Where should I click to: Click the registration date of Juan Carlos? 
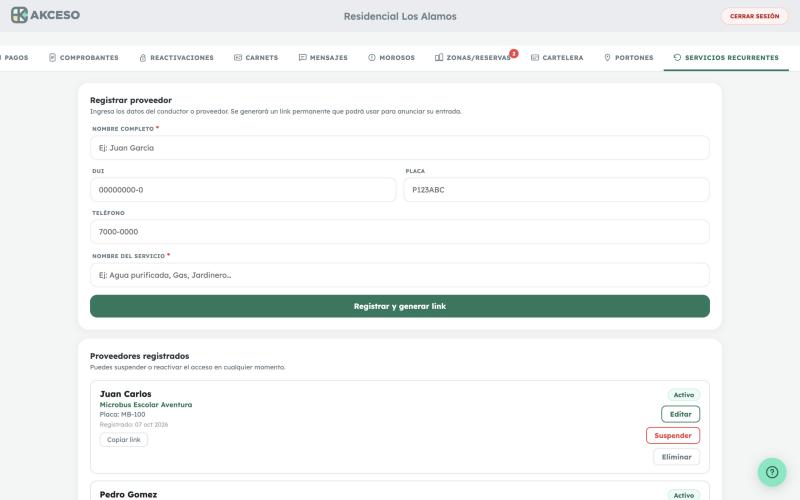[134, 424]
